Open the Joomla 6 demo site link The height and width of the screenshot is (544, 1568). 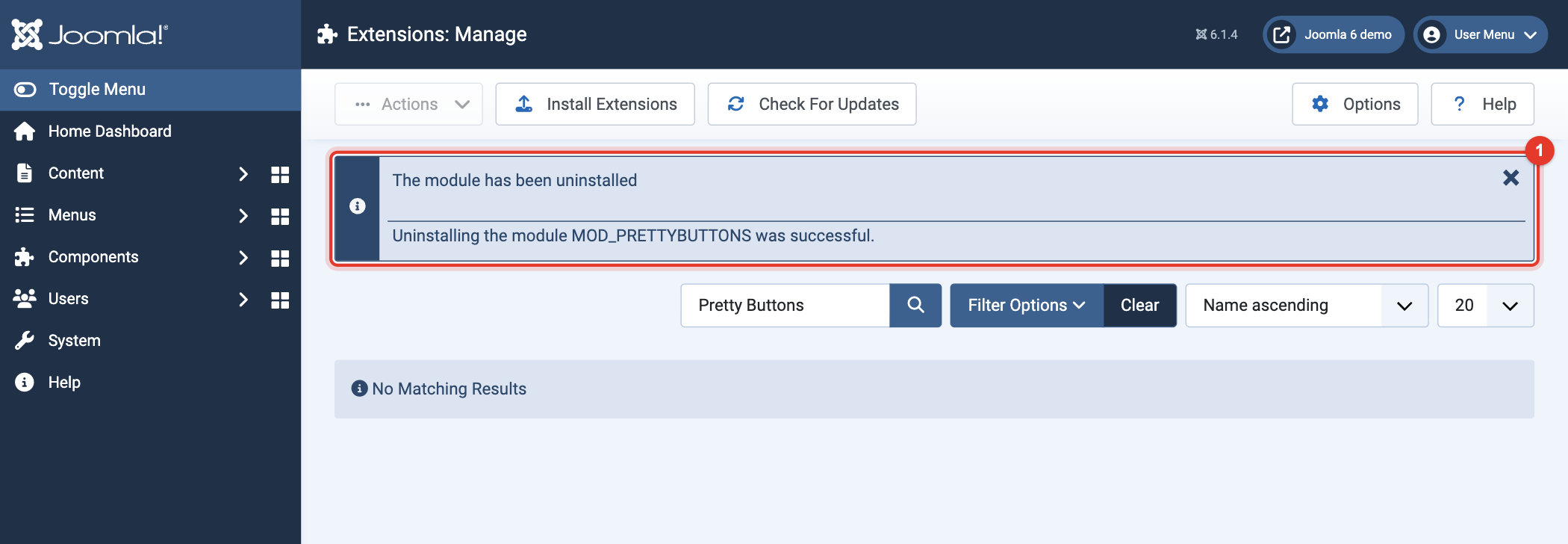click(x=1333, y=34)
